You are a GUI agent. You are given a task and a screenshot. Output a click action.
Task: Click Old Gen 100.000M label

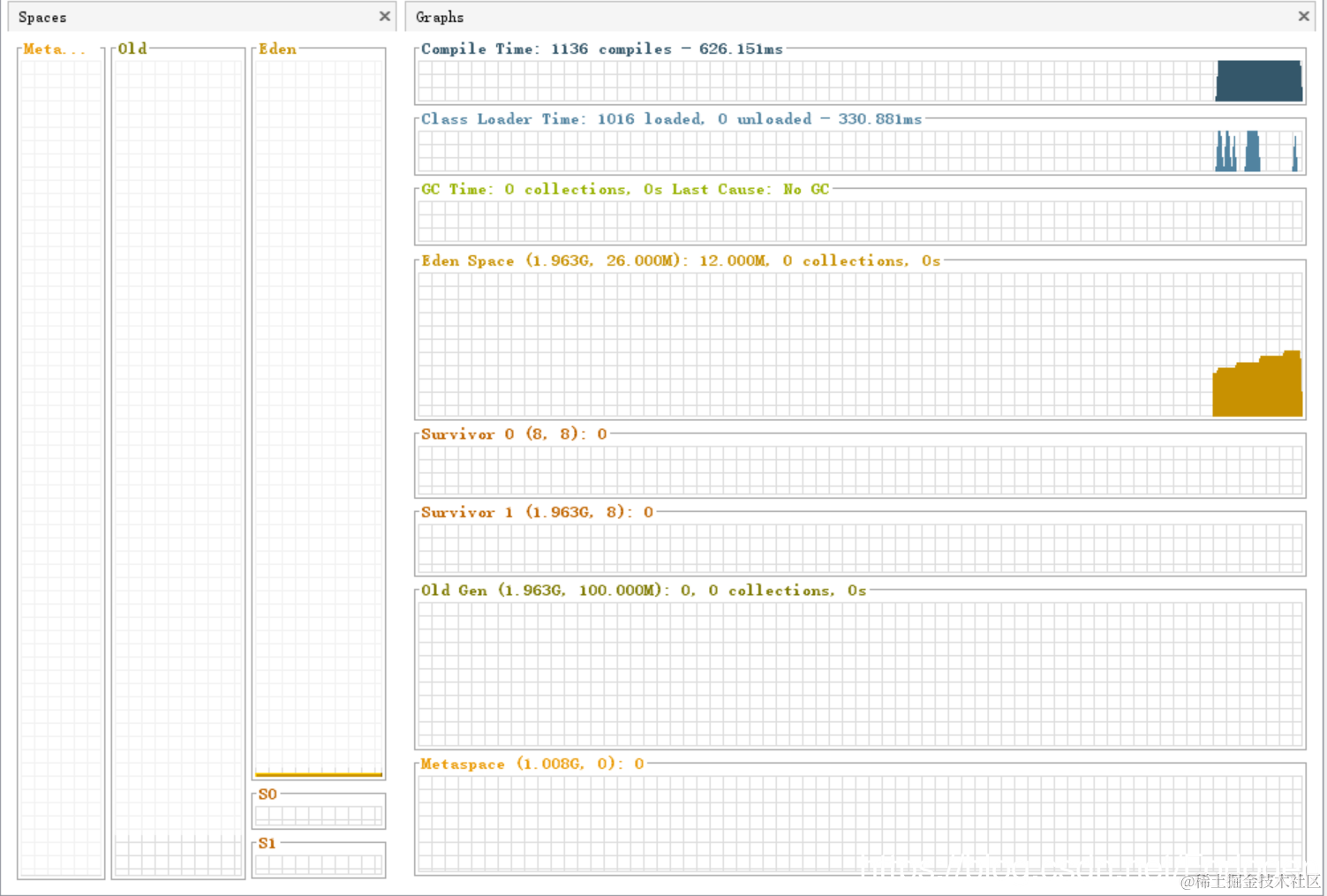644,591
